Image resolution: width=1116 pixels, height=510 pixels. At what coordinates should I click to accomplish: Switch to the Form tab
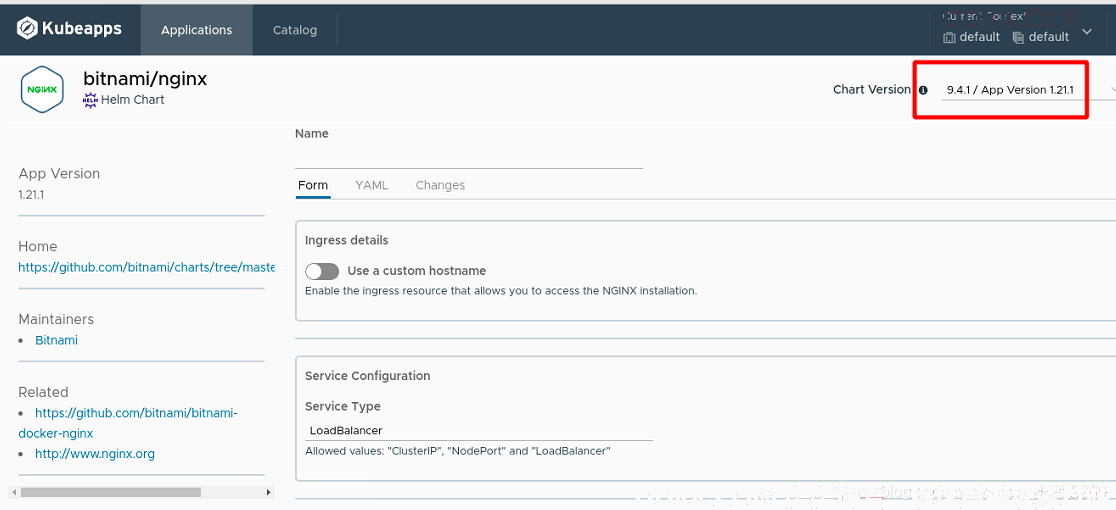point(313,185)
